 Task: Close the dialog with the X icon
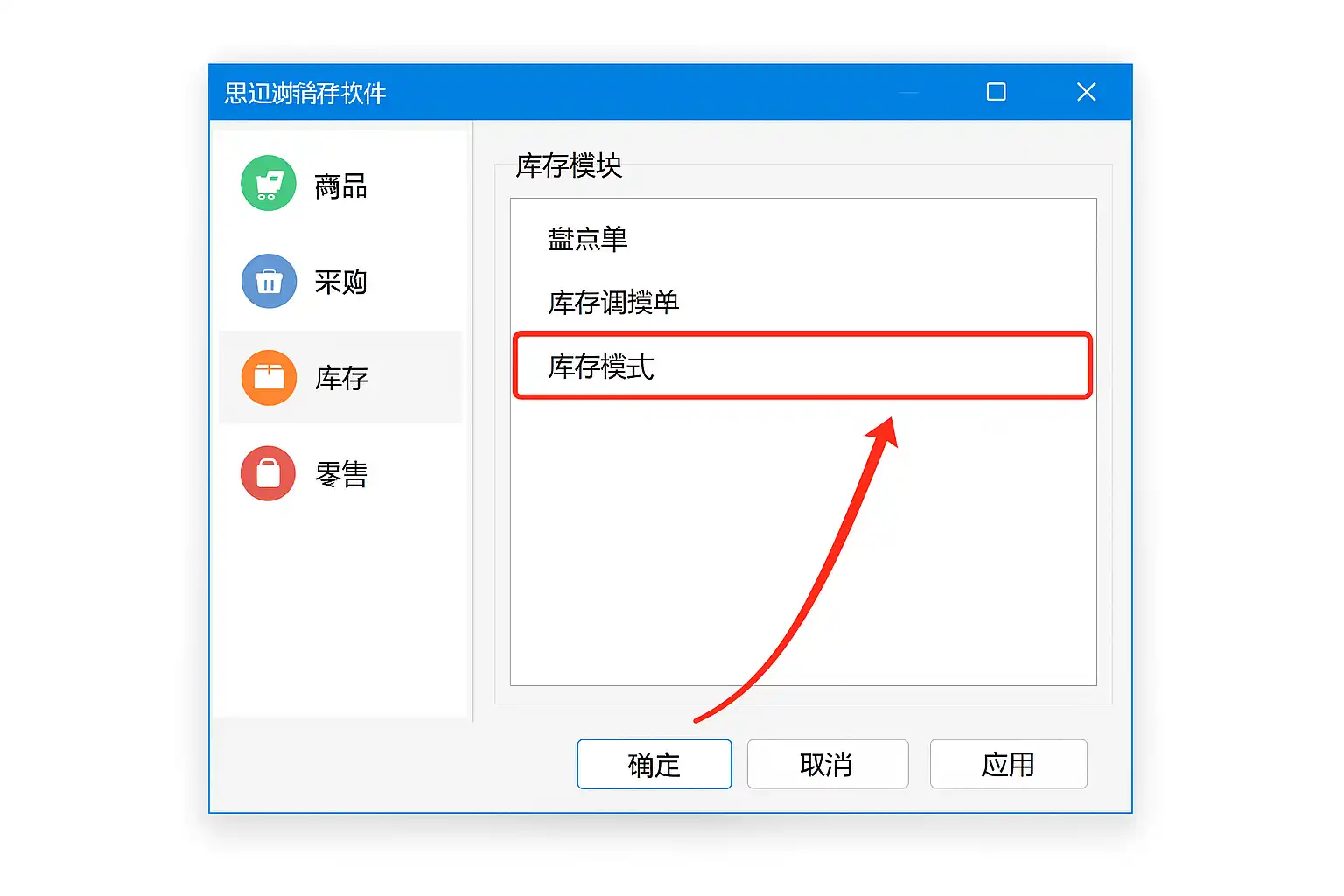1087,92
